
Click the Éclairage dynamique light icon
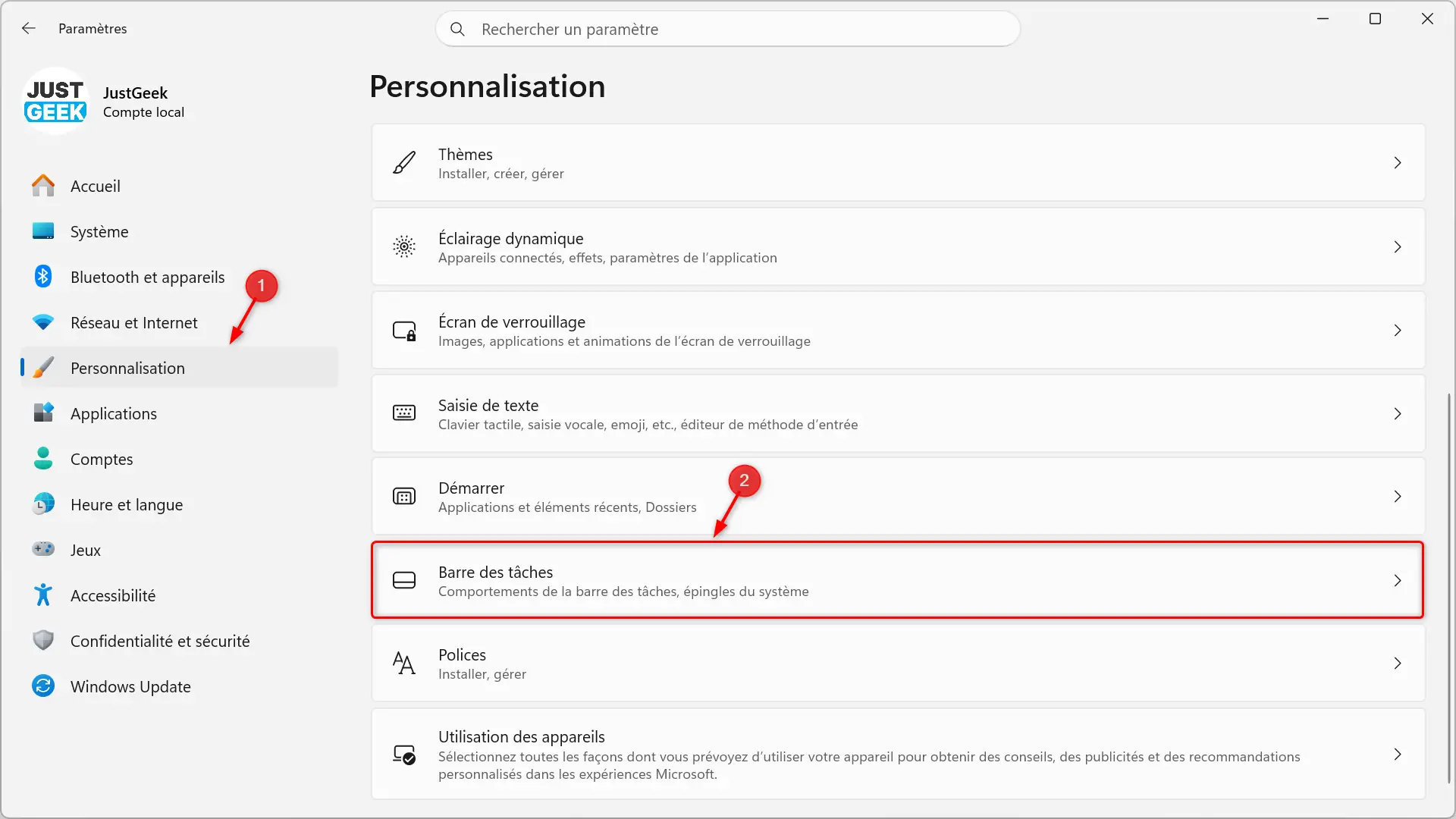(x=404, y=246)
